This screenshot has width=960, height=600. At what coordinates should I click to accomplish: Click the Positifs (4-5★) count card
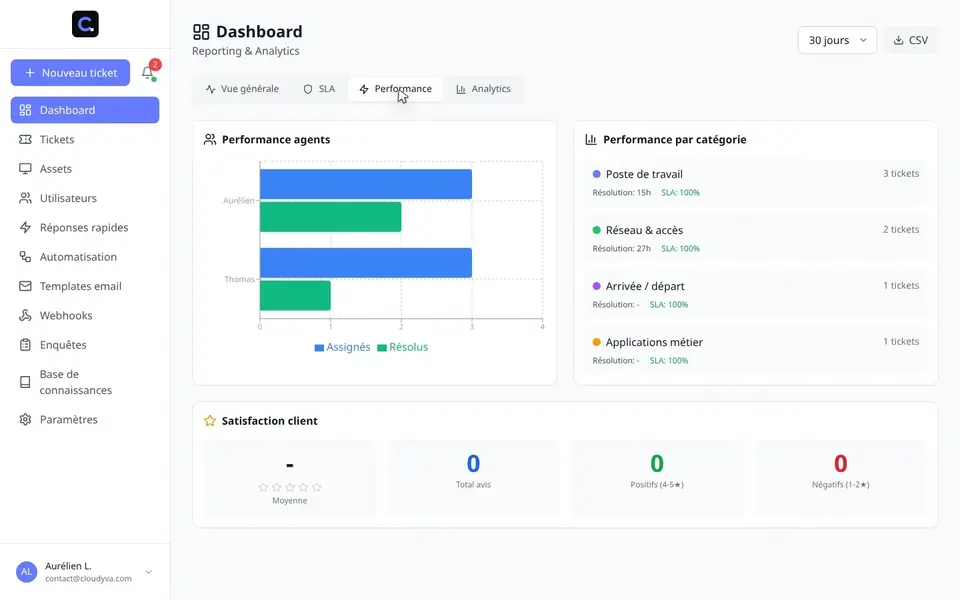click(x=657, y=478)
